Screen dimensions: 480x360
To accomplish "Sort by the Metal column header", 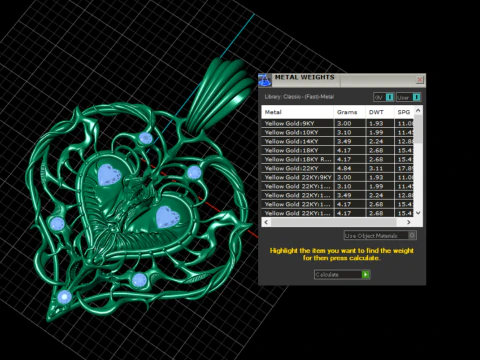I will (297, 112).
